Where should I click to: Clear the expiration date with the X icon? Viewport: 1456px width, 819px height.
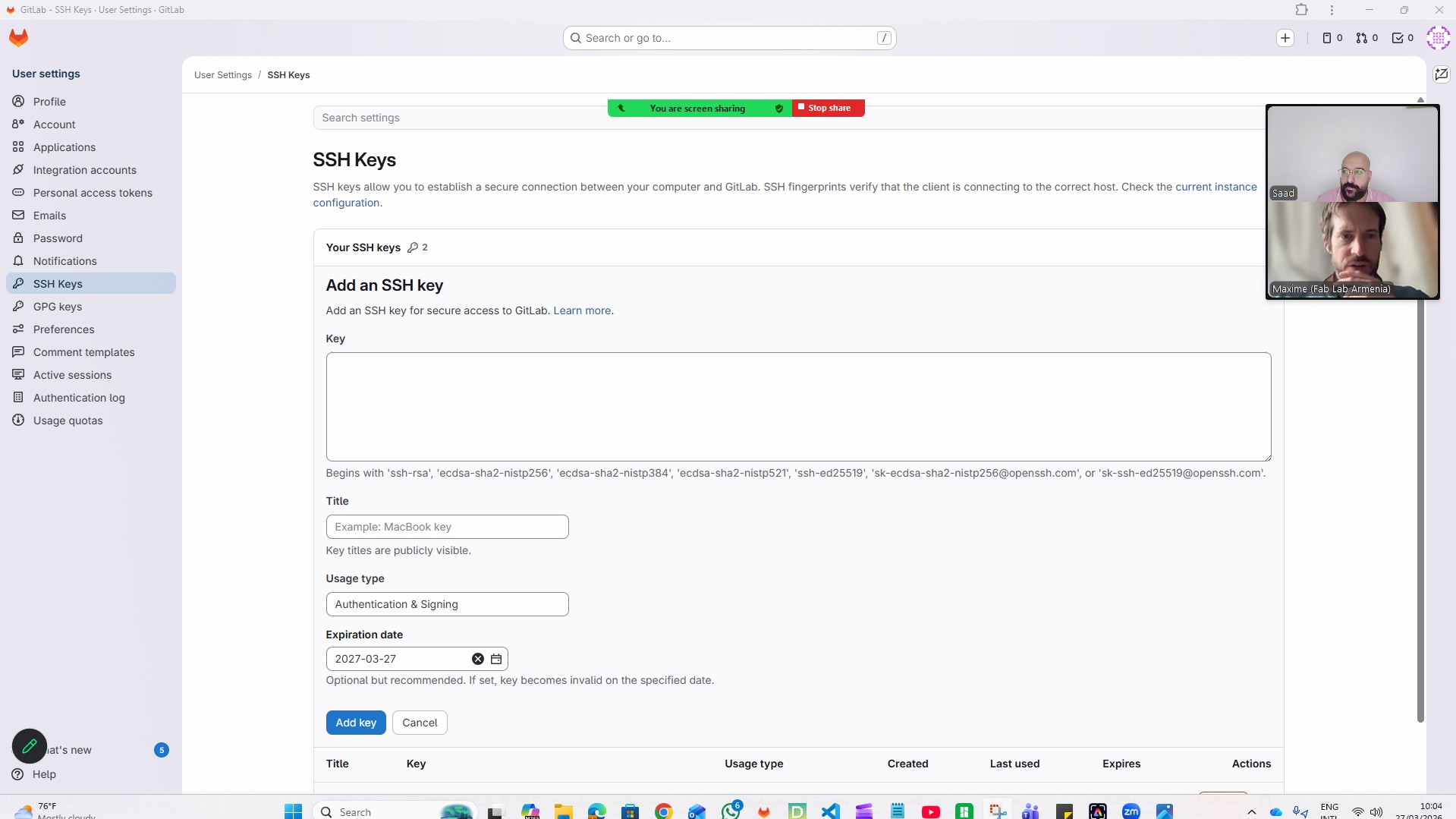pos(478,659)
